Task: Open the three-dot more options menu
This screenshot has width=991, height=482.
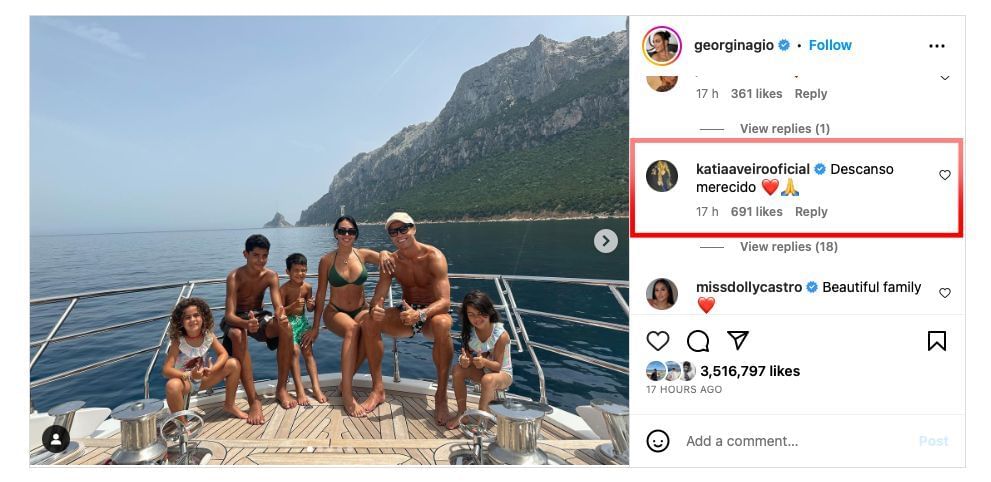Action: point(936,46)
